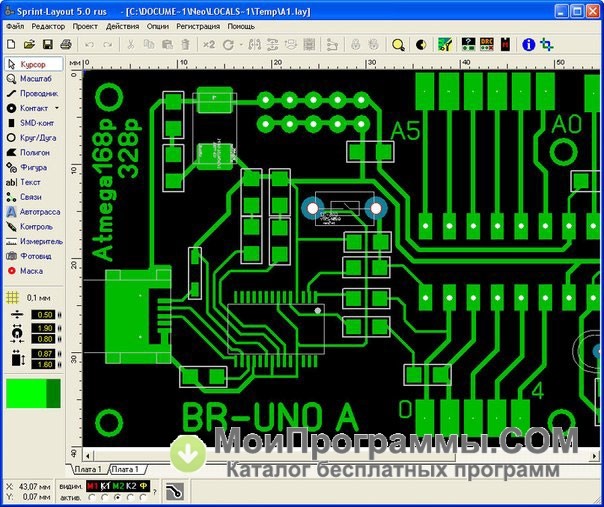Click the question-mark component panel icon
This screenshot has height=507, width=604.
(468, 44)
